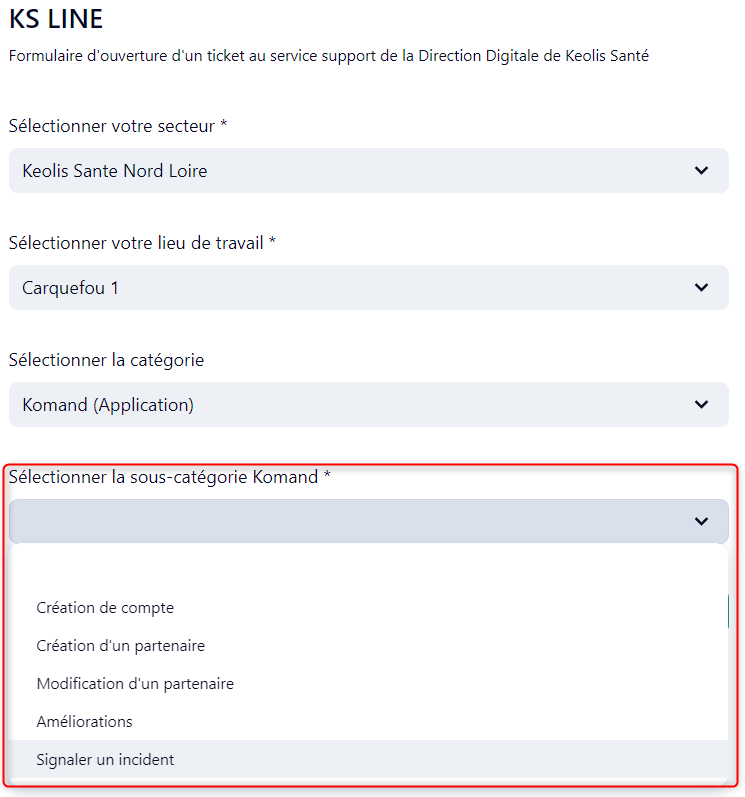Click the scrollbar of the sous-catégorie options list
Image resolution: width=745 pixels, height=797 pixels.
click(x=727, y=612)
